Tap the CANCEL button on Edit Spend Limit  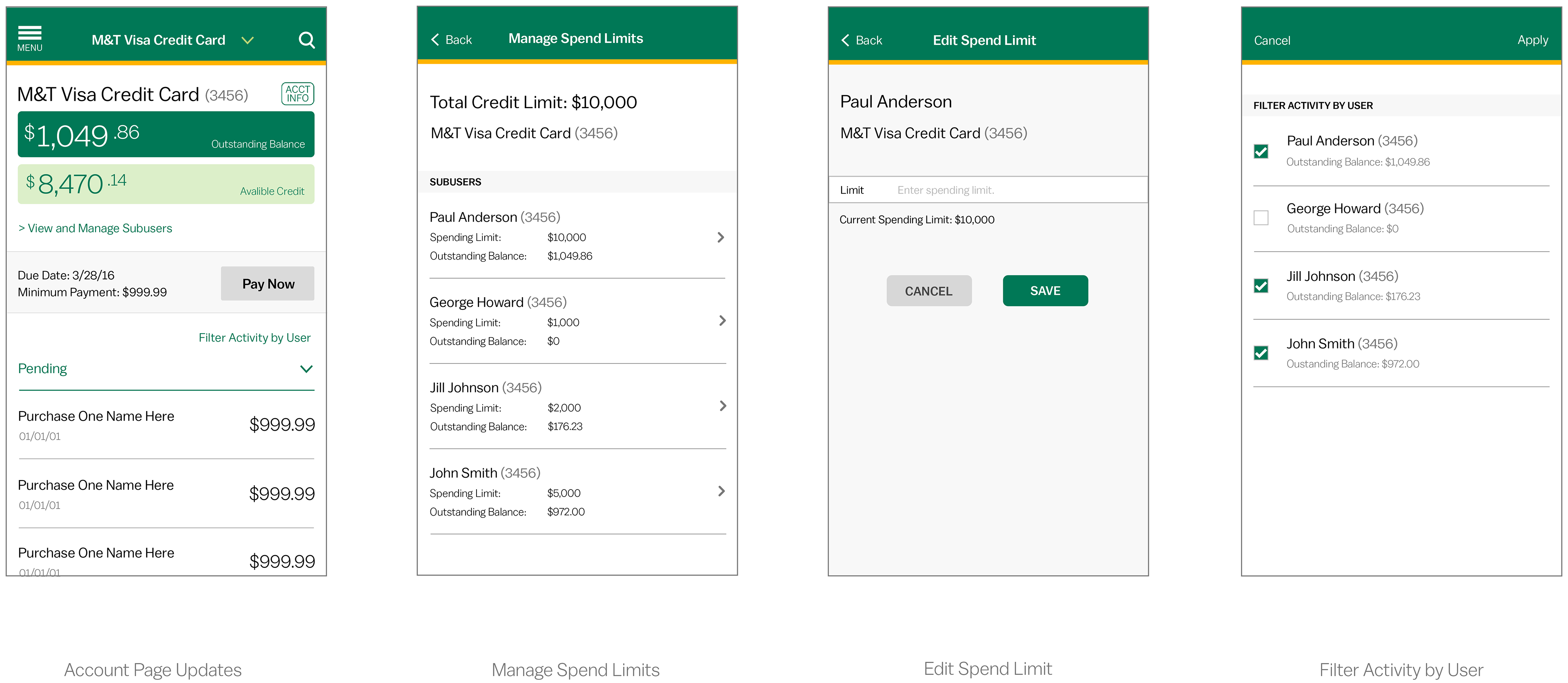929,291
